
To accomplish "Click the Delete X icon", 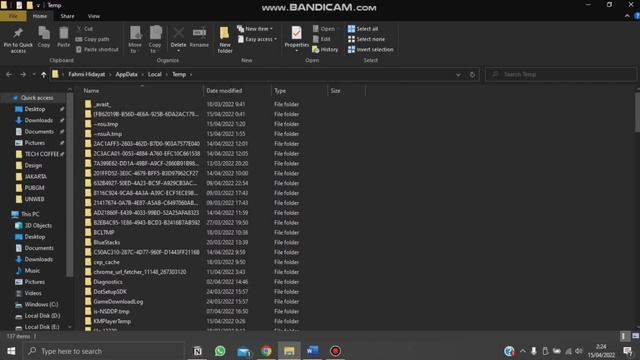I will (x=178, y=33).
